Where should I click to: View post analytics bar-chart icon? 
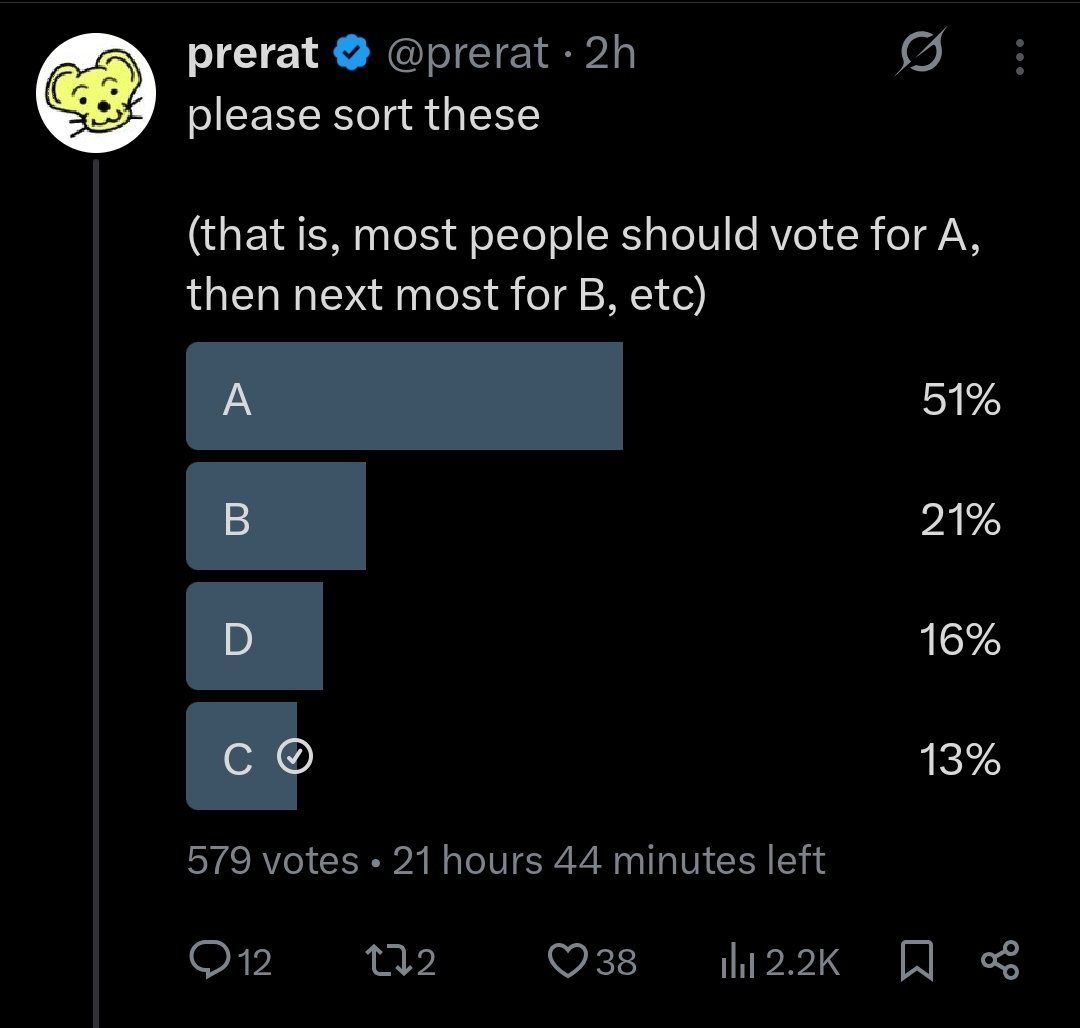pos(738,961)
